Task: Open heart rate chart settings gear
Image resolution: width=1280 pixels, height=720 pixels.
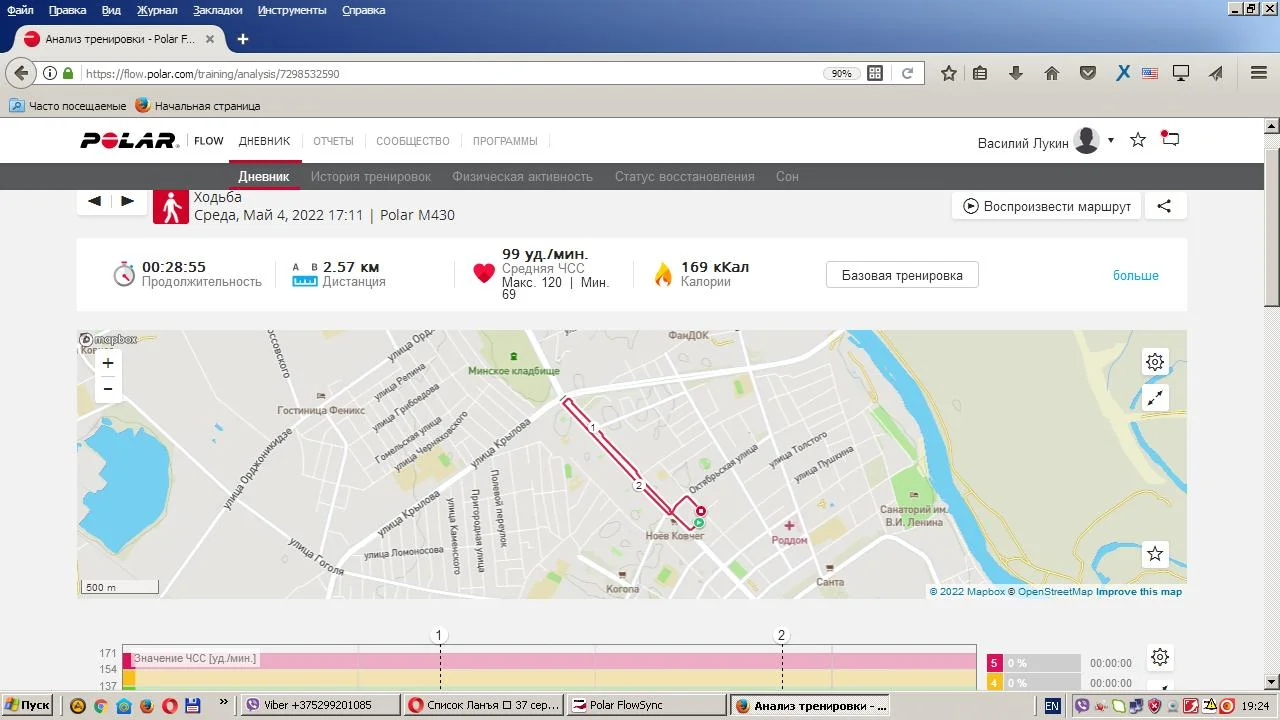Action: point(1160,657)
